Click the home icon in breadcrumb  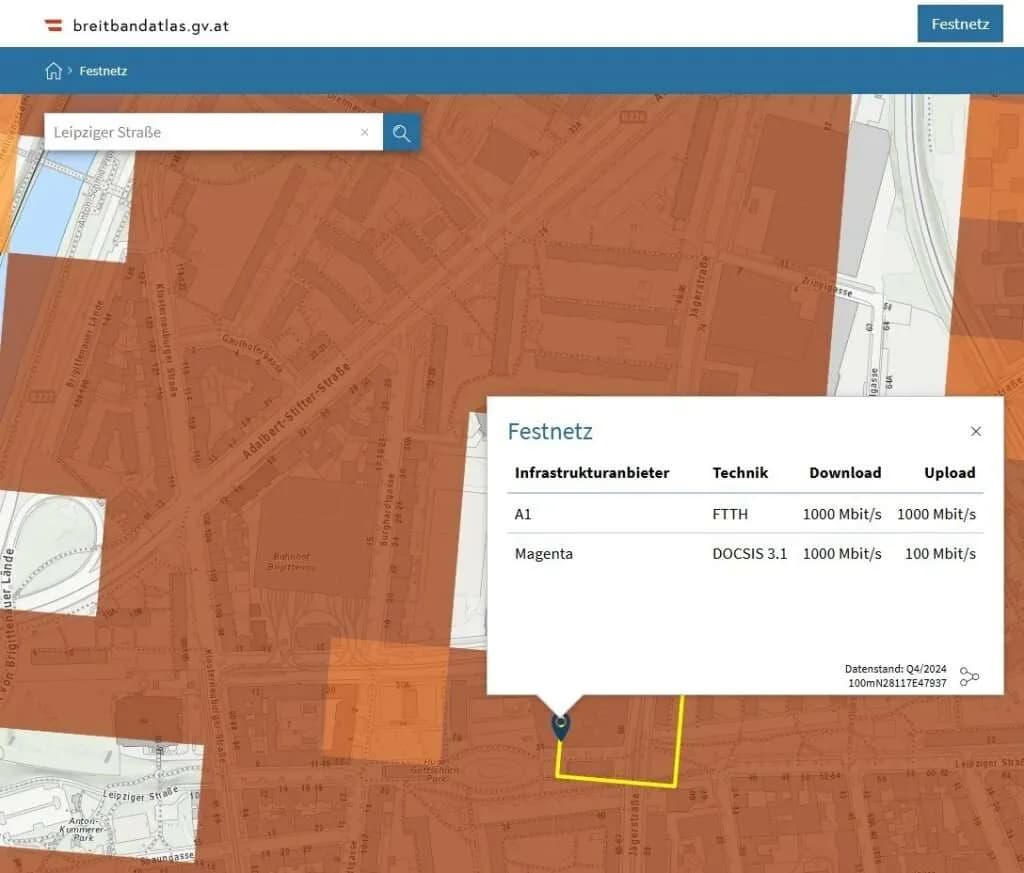pyautogui.click(x=54, y=71)
